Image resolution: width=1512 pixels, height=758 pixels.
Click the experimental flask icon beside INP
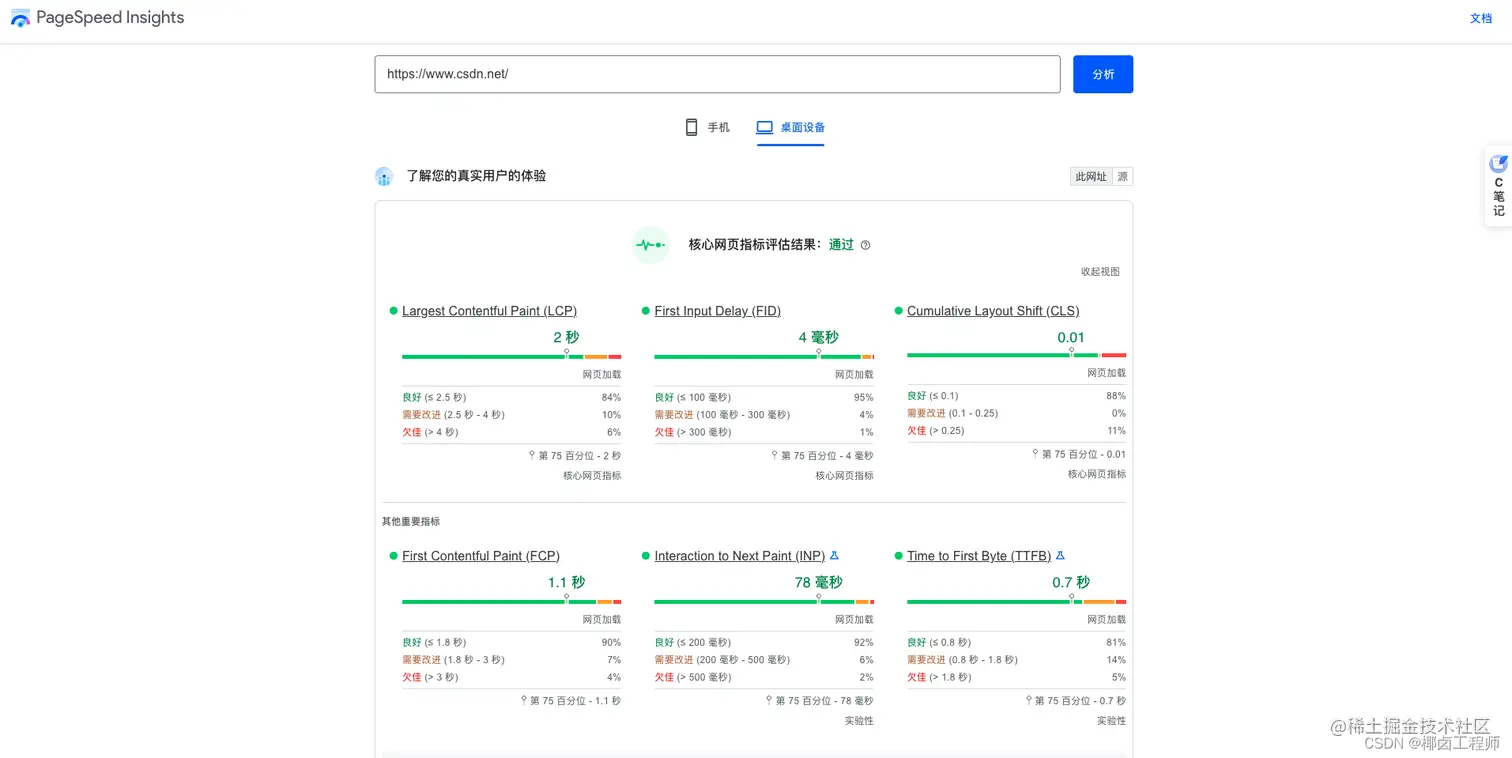(834, 556)
